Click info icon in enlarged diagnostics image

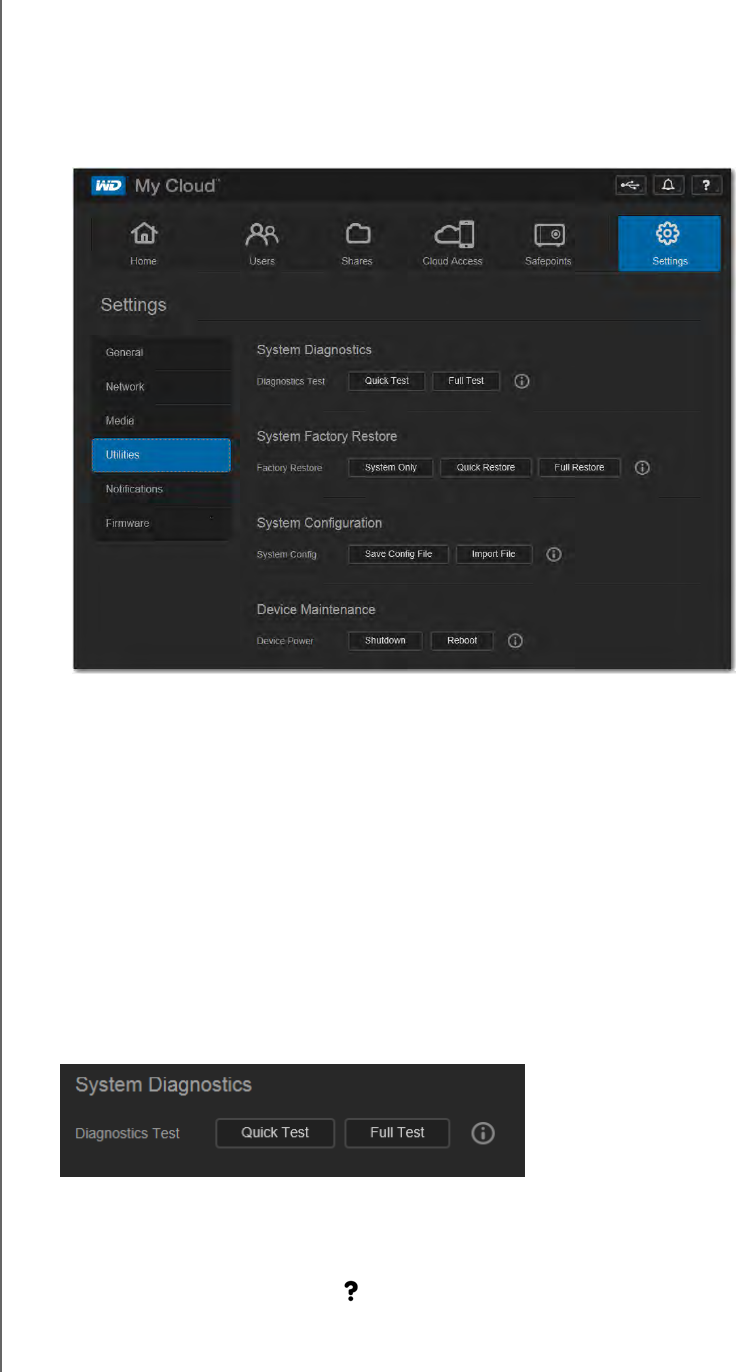coord(483,1133)
